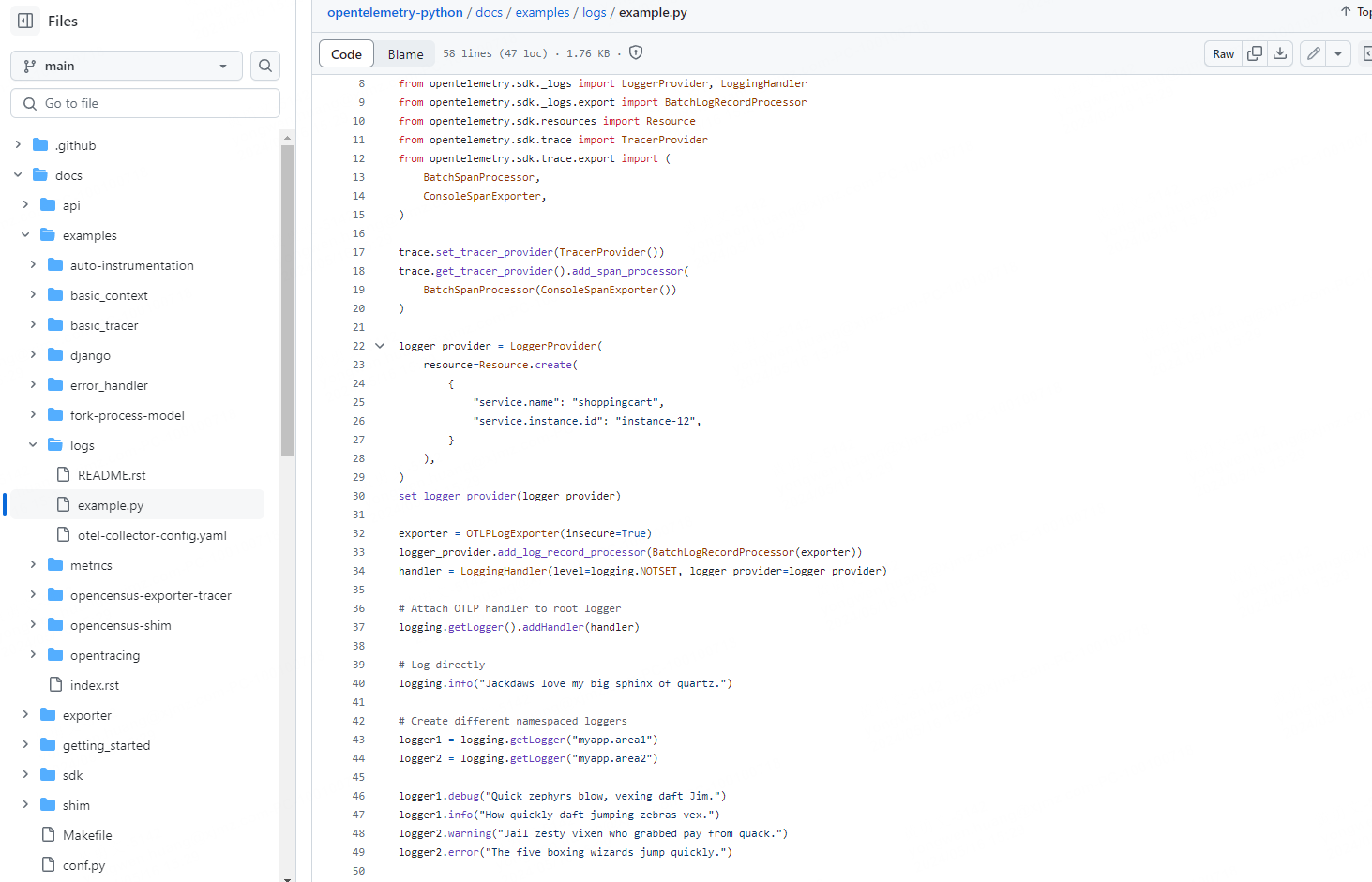Click the Go to file field

(x=145, y=103)
